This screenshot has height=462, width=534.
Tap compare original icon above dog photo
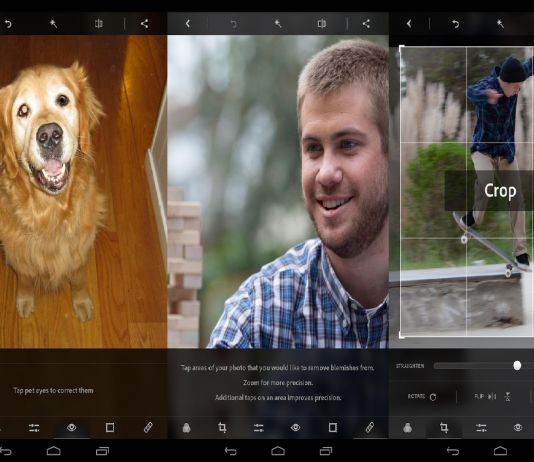point(98,23)
